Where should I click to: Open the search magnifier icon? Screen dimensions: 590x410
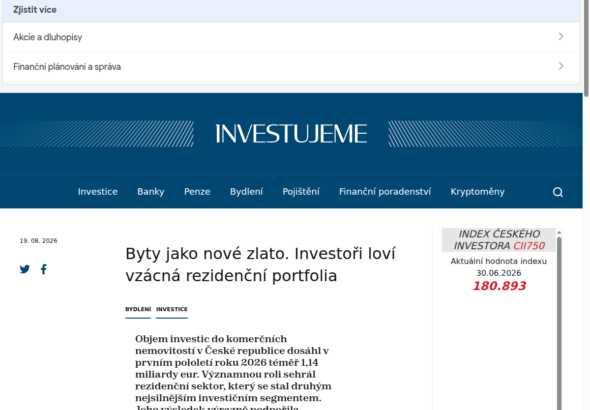coord(558,192)
